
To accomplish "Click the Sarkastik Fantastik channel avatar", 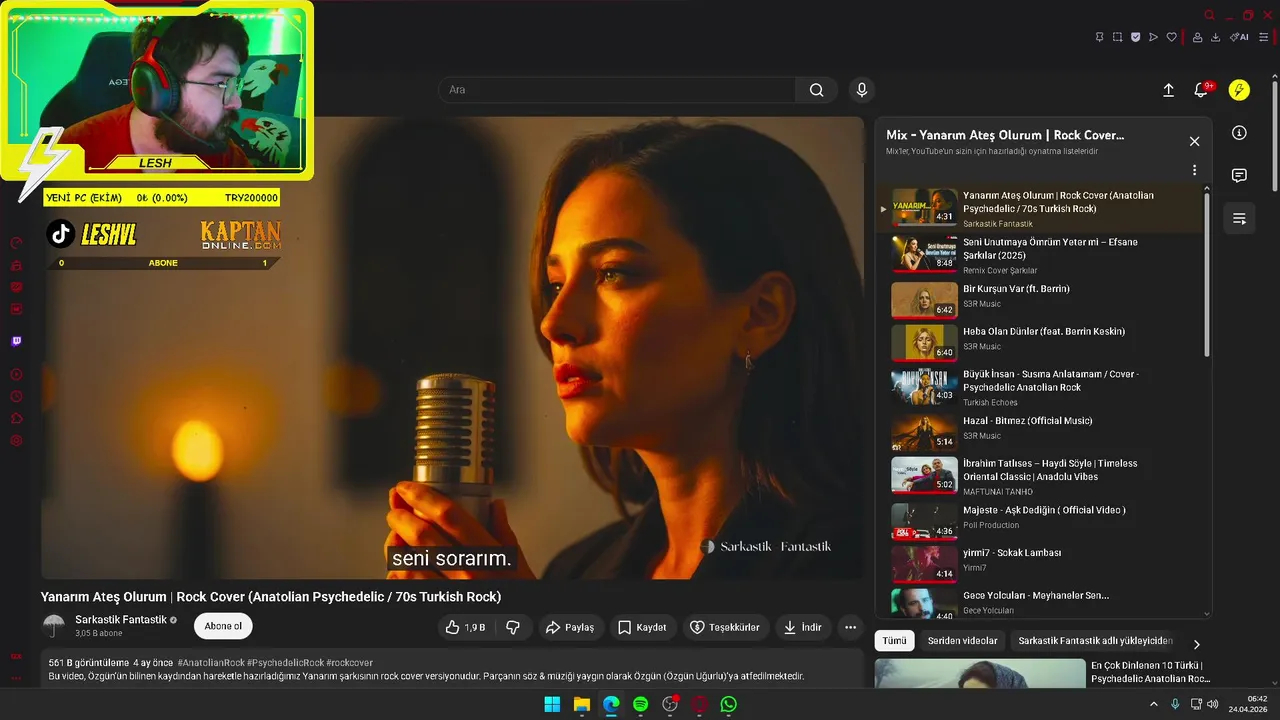I will (x=54, y=626).
